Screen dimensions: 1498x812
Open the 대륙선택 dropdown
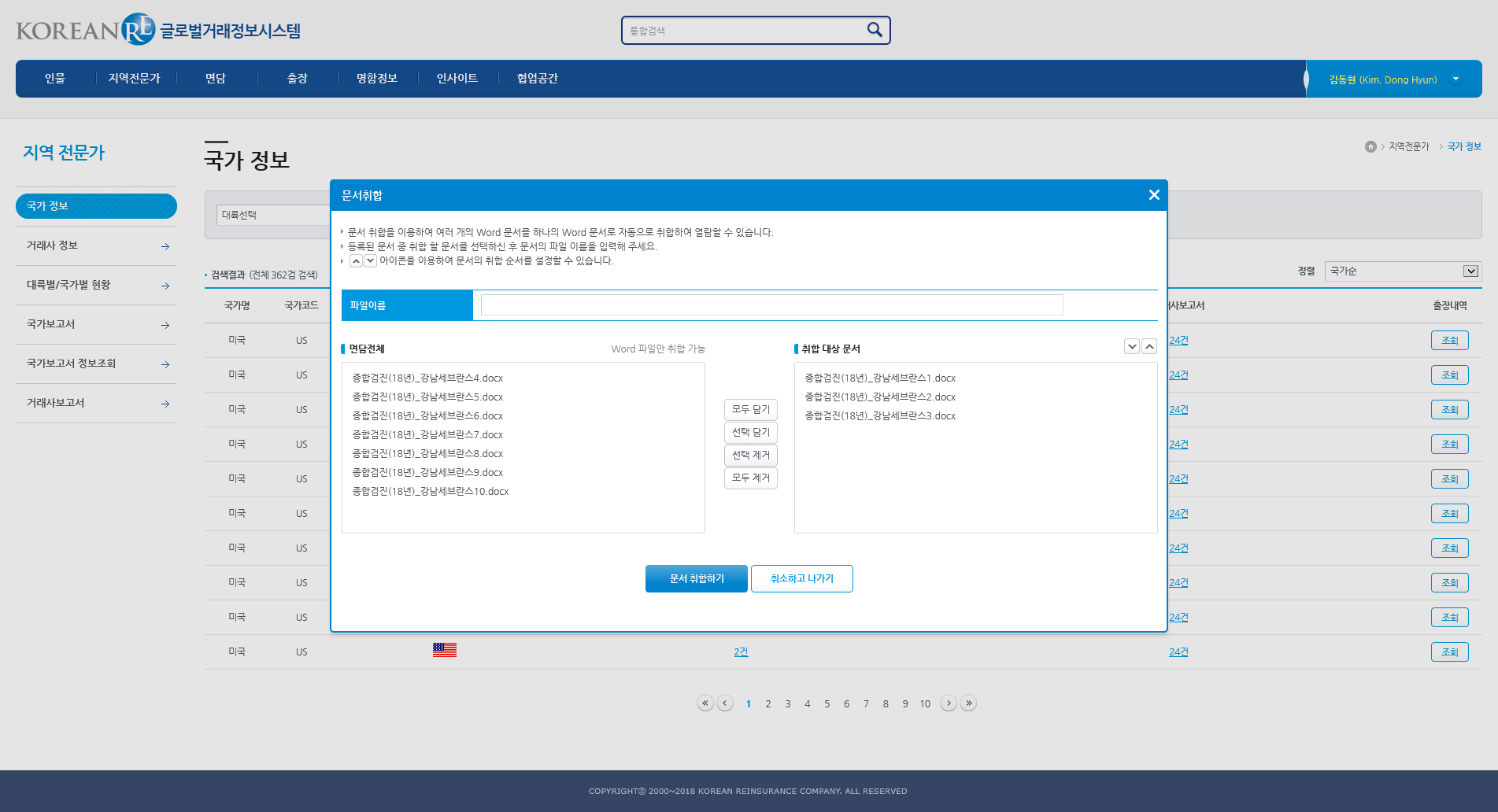272,215
